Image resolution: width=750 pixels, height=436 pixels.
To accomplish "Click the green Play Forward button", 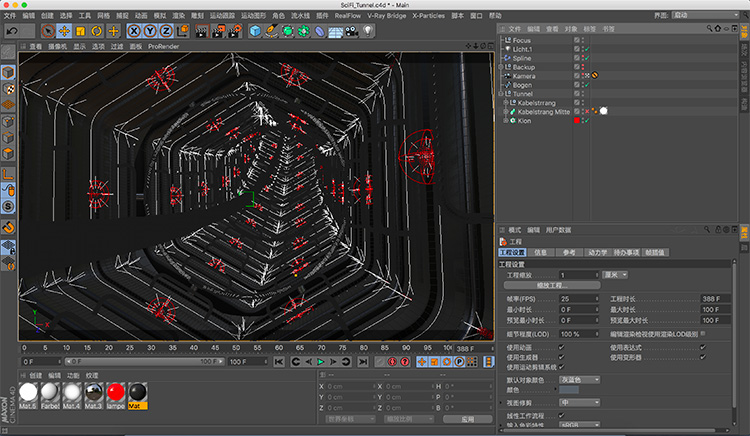I will click(x=320, y=362).
